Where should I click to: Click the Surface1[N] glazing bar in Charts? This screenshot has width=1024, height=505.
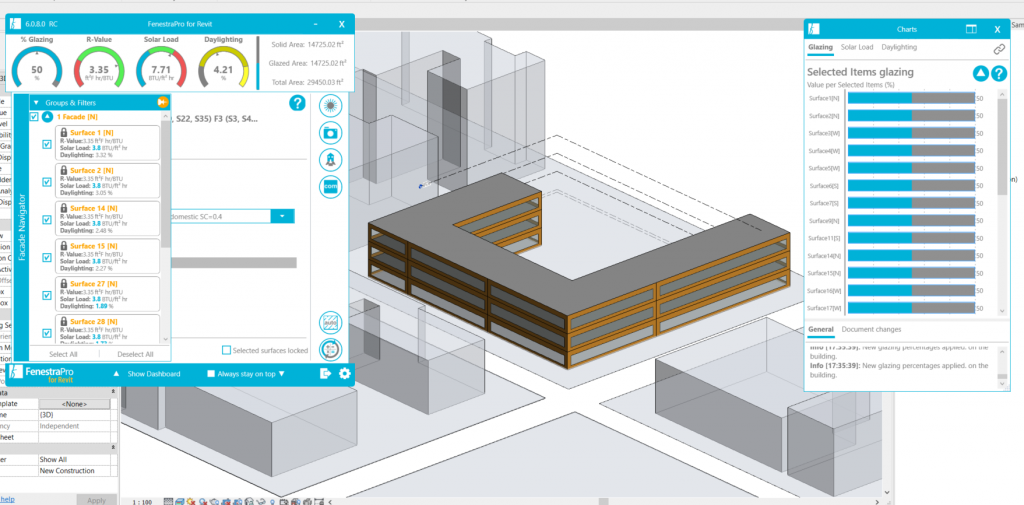[911, 98]
